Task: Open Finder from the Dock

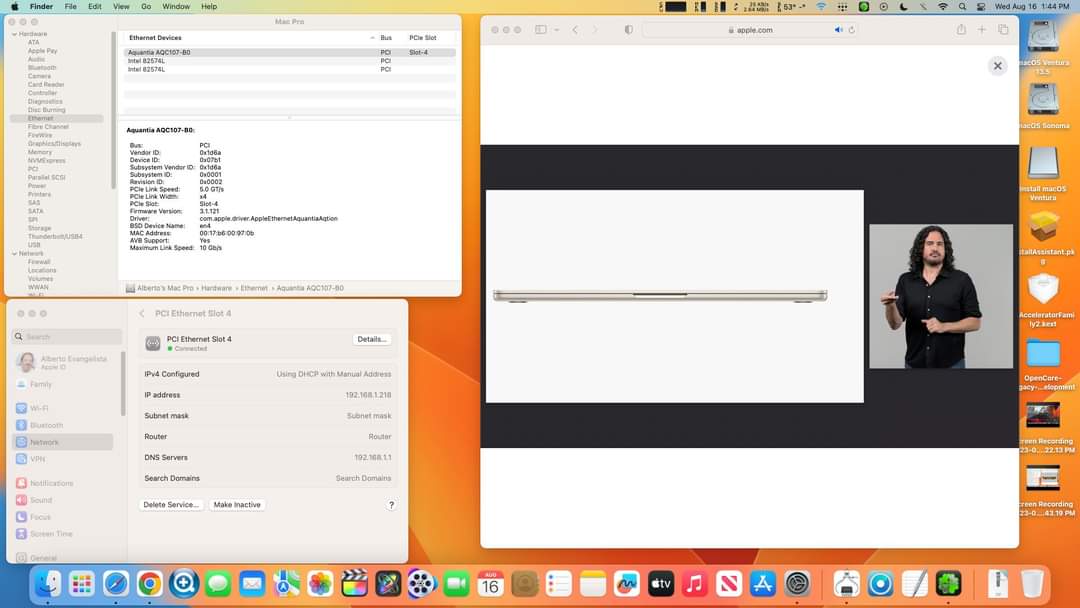Action: pos(48,585)
